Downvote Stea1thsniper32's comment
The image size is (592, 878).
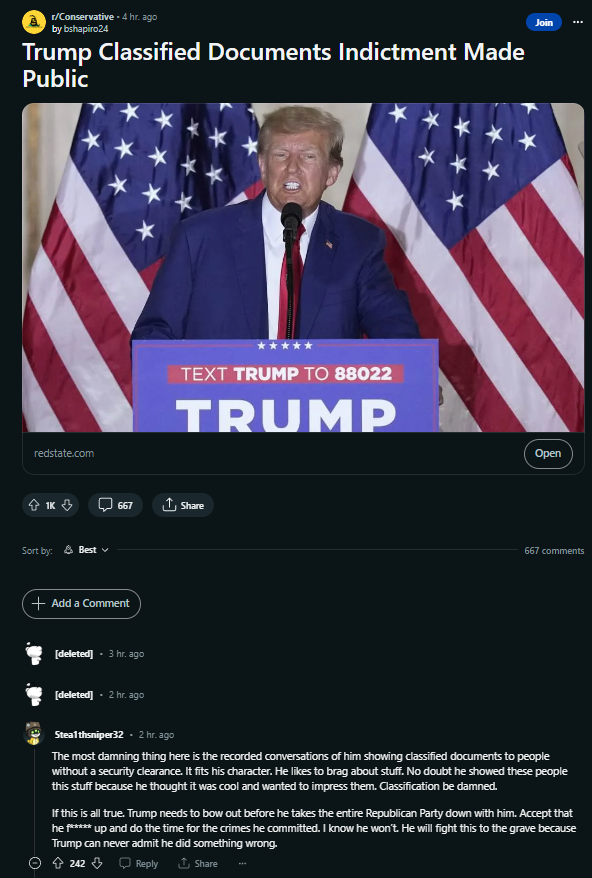[96, 863]
